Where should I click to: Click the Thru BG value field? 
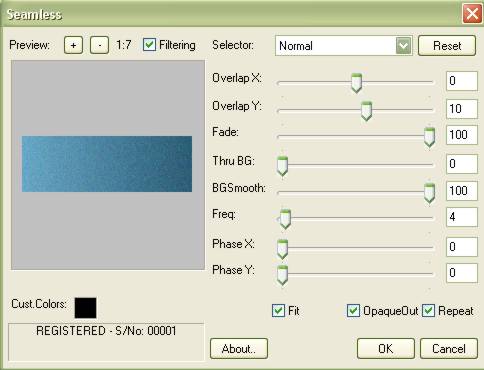(x=462, y=164)
